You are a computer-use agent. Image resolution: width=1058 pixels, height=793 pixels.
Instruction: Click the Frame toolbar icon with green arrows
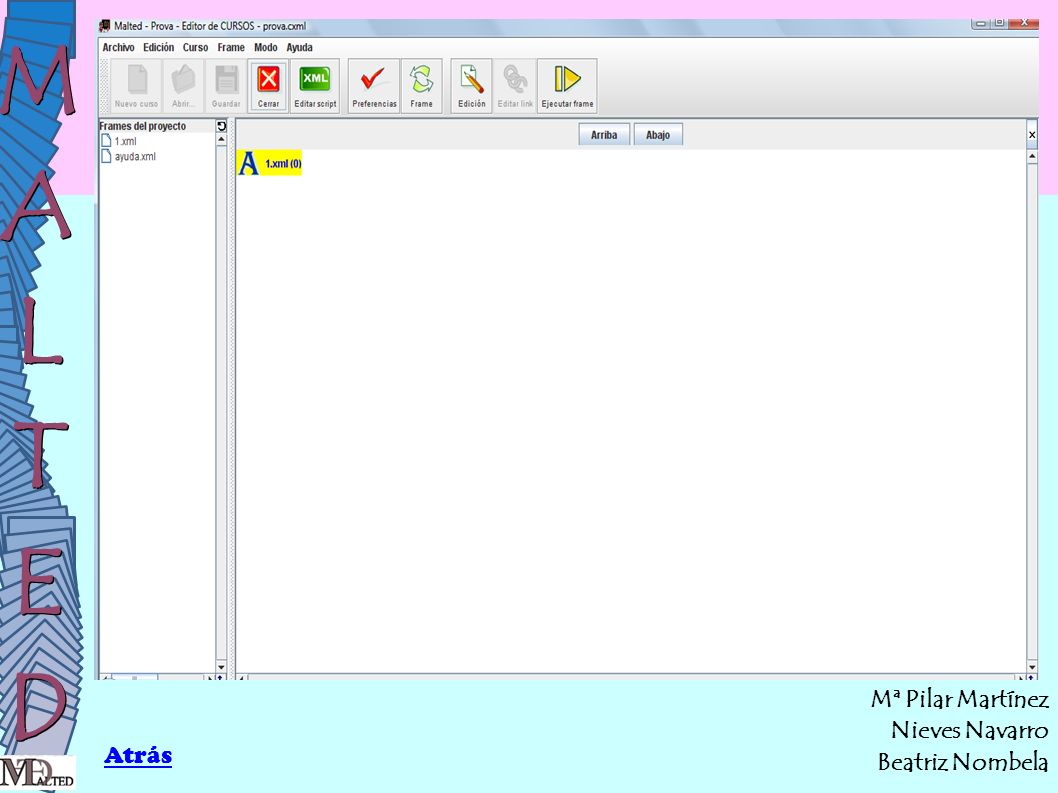click(x=422, y=86)
